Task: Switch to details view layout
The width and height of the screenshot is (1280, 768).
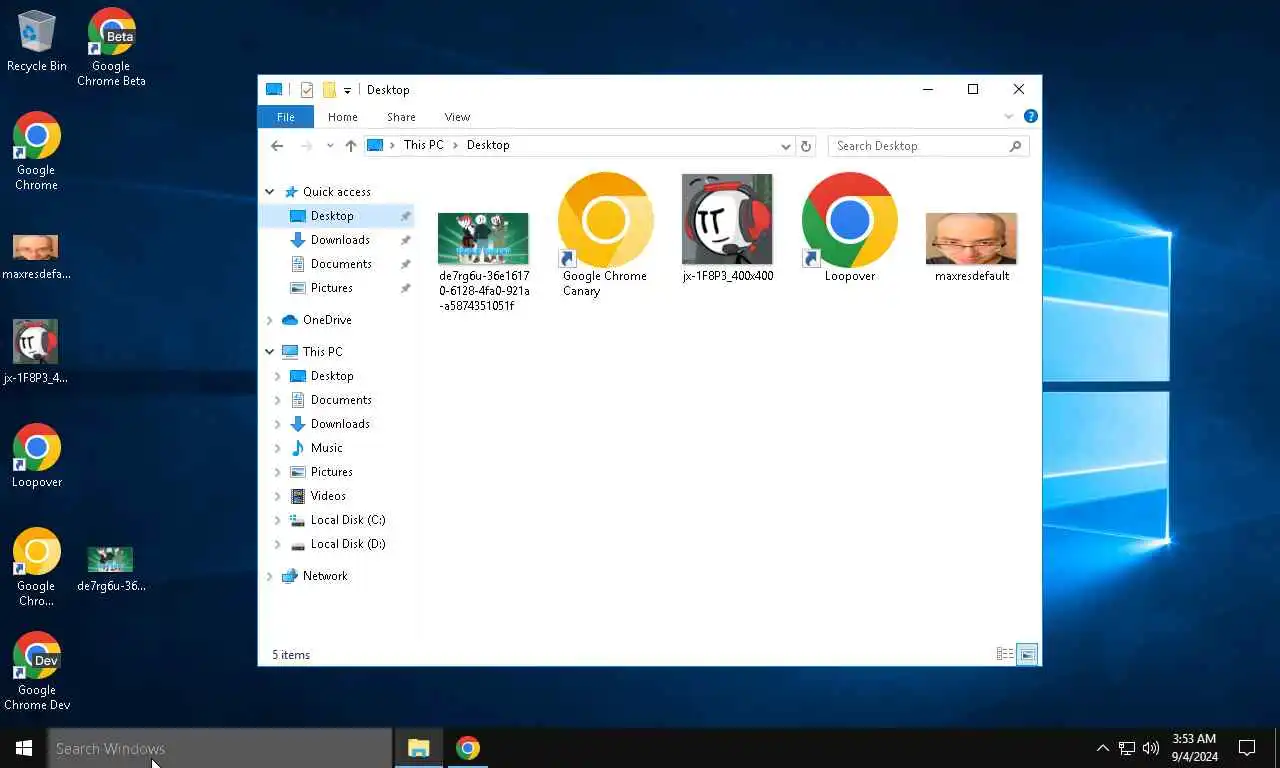Action: pyautogui.click(x=1005, y=655)
